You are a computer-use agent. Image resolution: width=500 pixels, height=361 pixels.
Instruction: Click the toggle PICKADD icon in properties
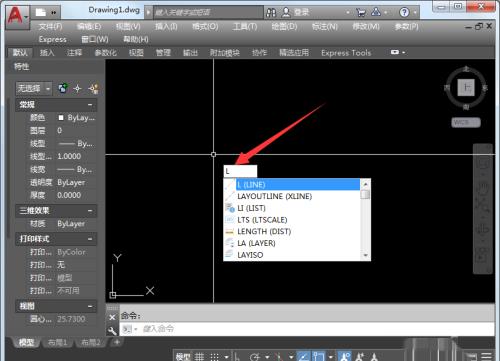[x=63, y=88]
